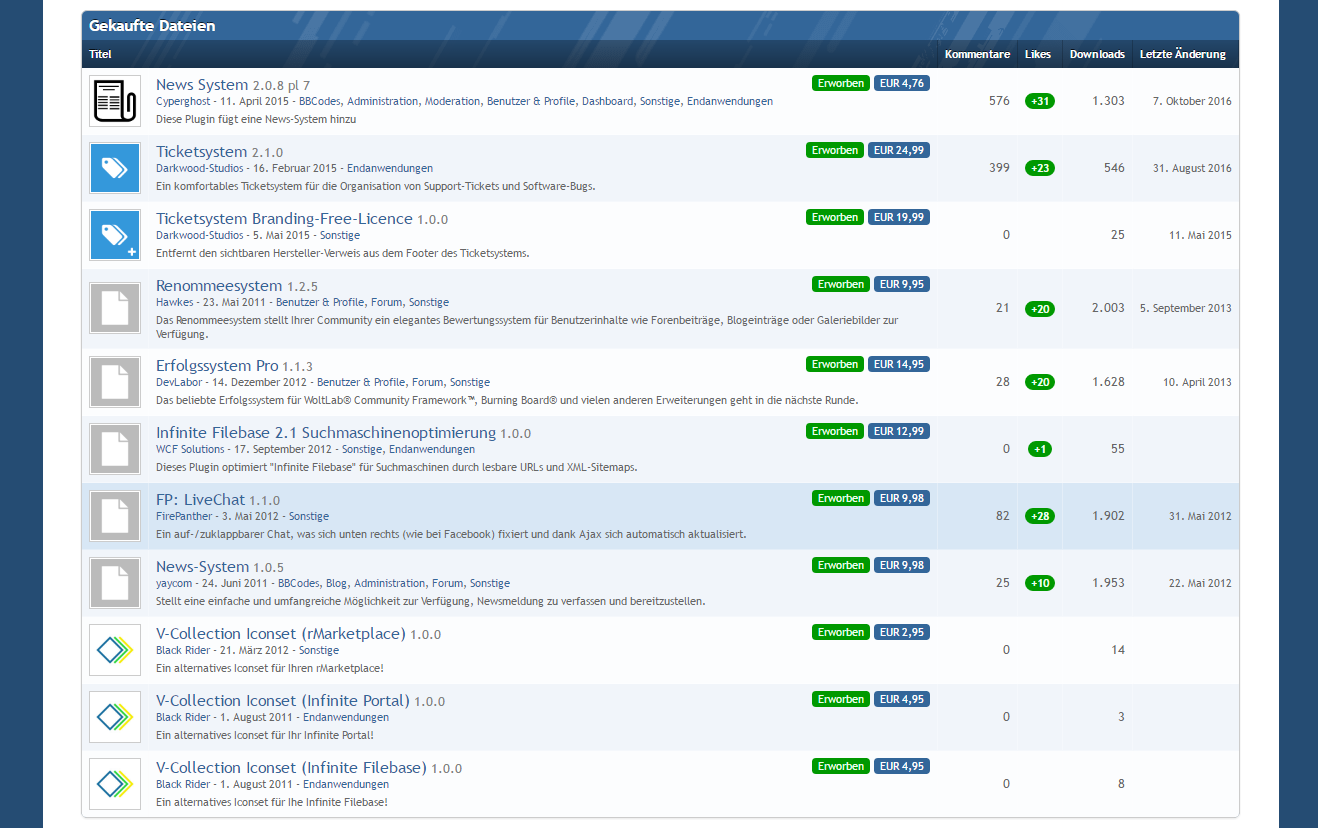Click the FP: LiveChat file icon
This screenshot has height=828, width=1318.
(x=114, y=516)
